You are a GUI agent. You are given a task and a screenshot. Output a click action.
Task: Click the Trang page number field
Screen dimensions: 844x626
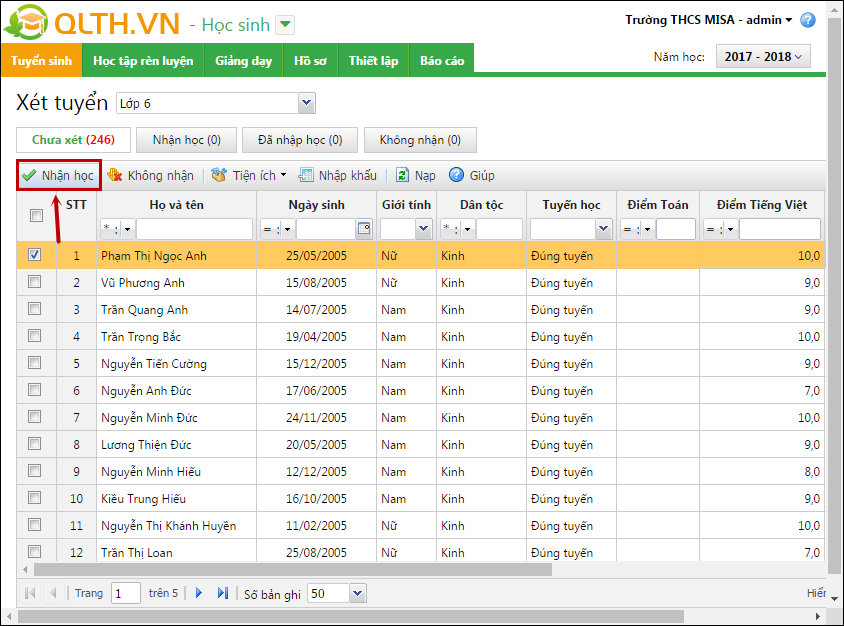126,593
